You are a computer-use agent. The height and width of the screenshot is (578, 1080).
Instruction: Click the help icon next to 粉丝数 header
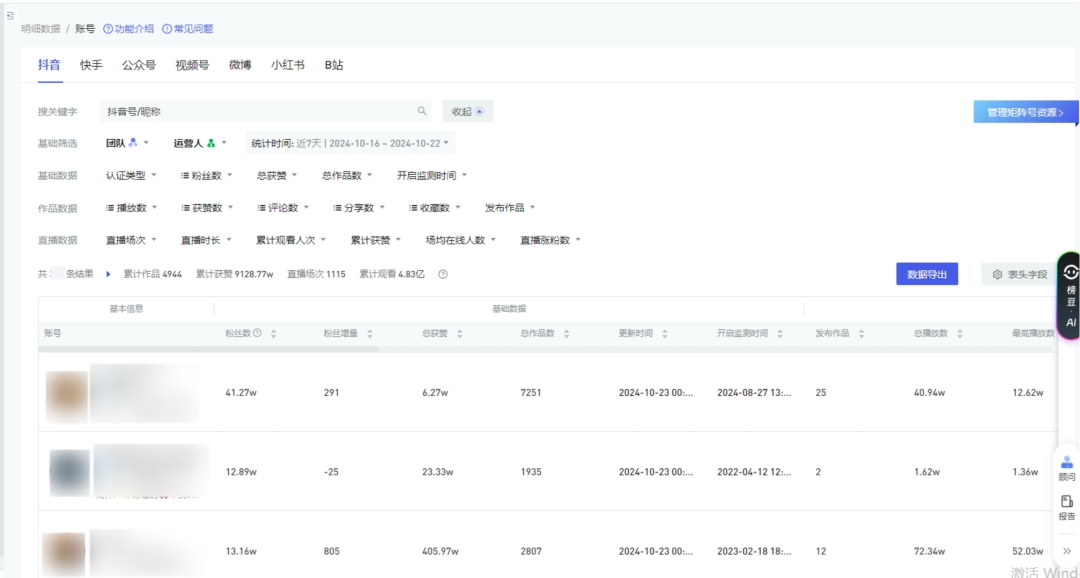coord(258,333)
